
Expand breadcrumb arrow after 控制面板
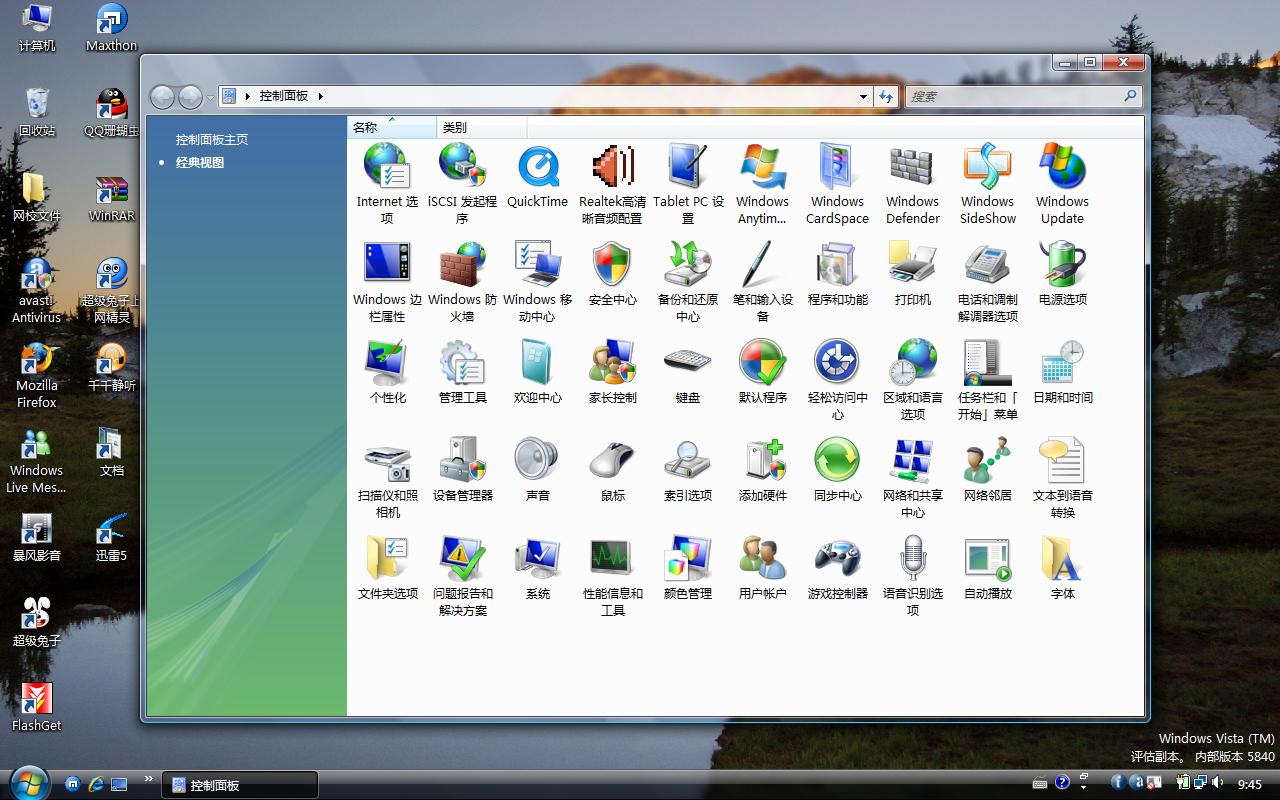tap(321, 96)
